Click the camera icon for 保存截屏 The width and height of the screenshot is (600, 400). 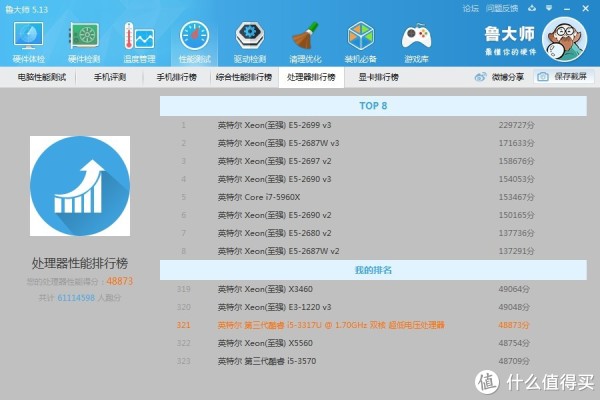[x=543, y=77]
